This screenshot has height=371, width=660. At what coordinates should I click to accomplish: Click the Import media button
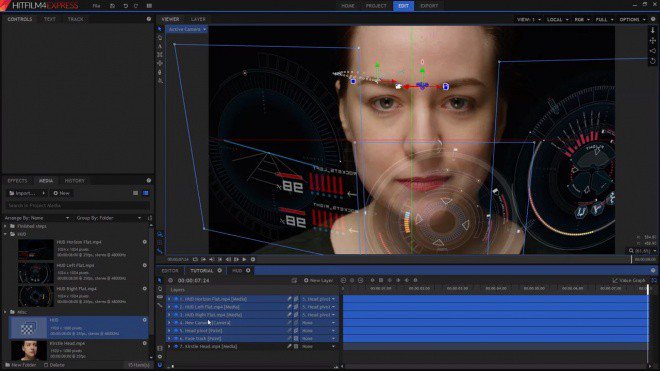[27, 193]
